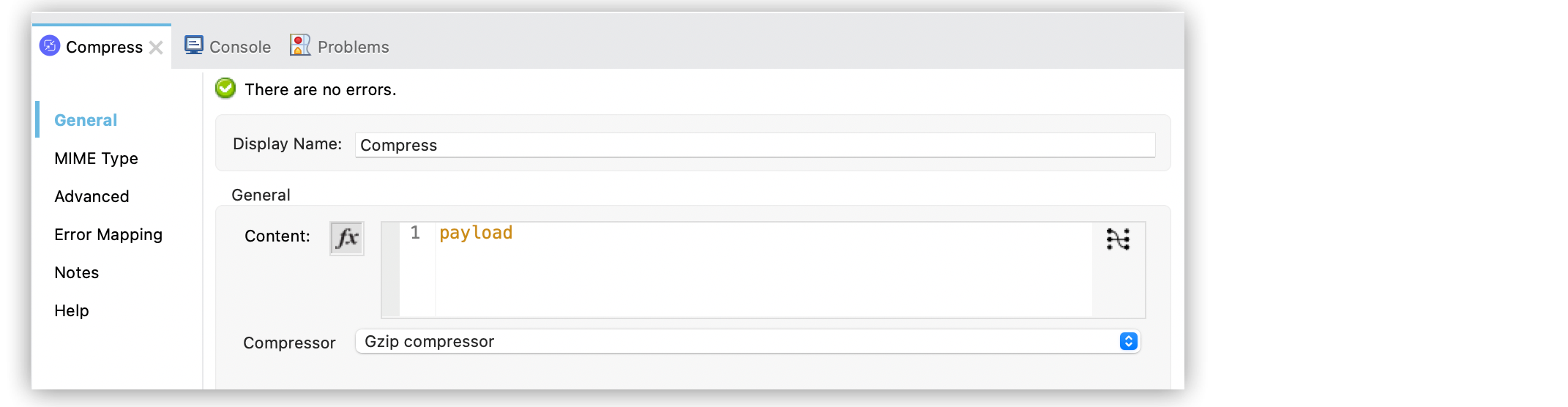Open the General settings section
The image size is (1568, 407).
pos(86,120)
